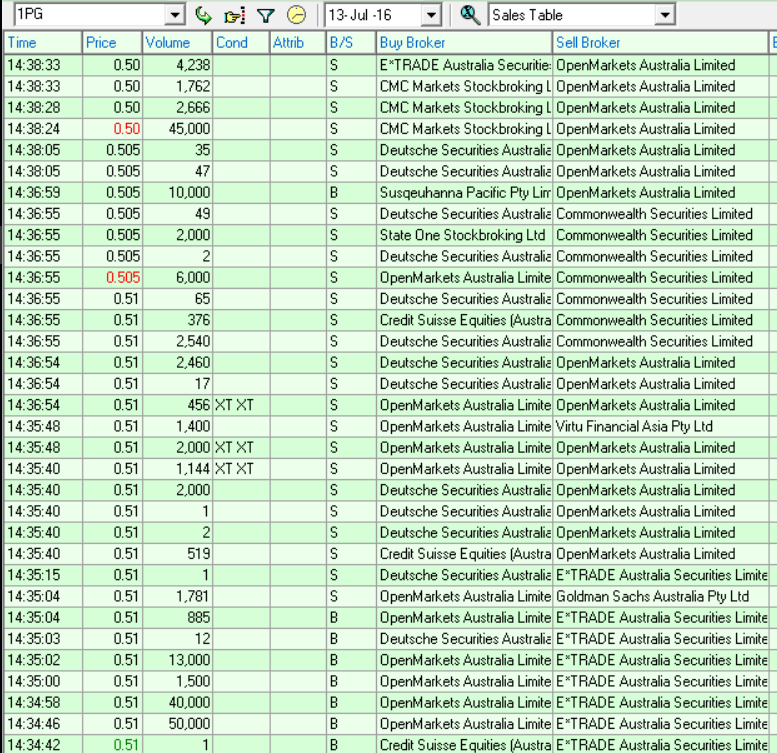
Task: Click Susqeuhanna Pacific Pty buy broker cell
Action: tap(464, 192)
